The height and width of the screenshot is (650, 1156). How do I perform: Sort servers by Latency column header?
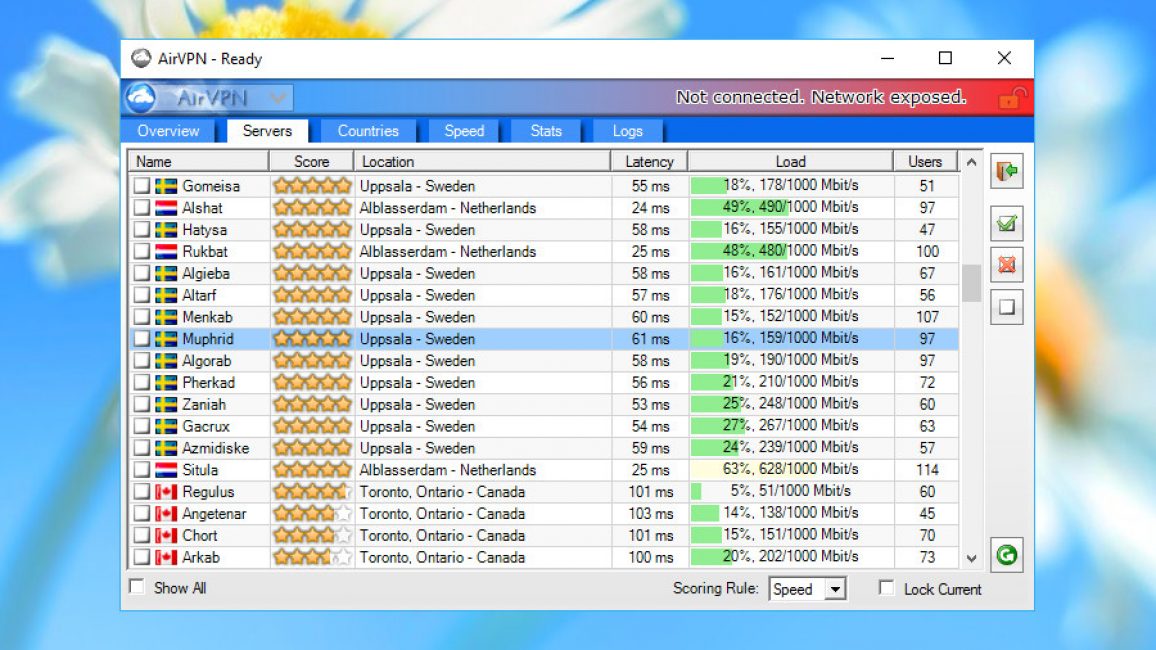pyautogui.click(x=649, y=161)
